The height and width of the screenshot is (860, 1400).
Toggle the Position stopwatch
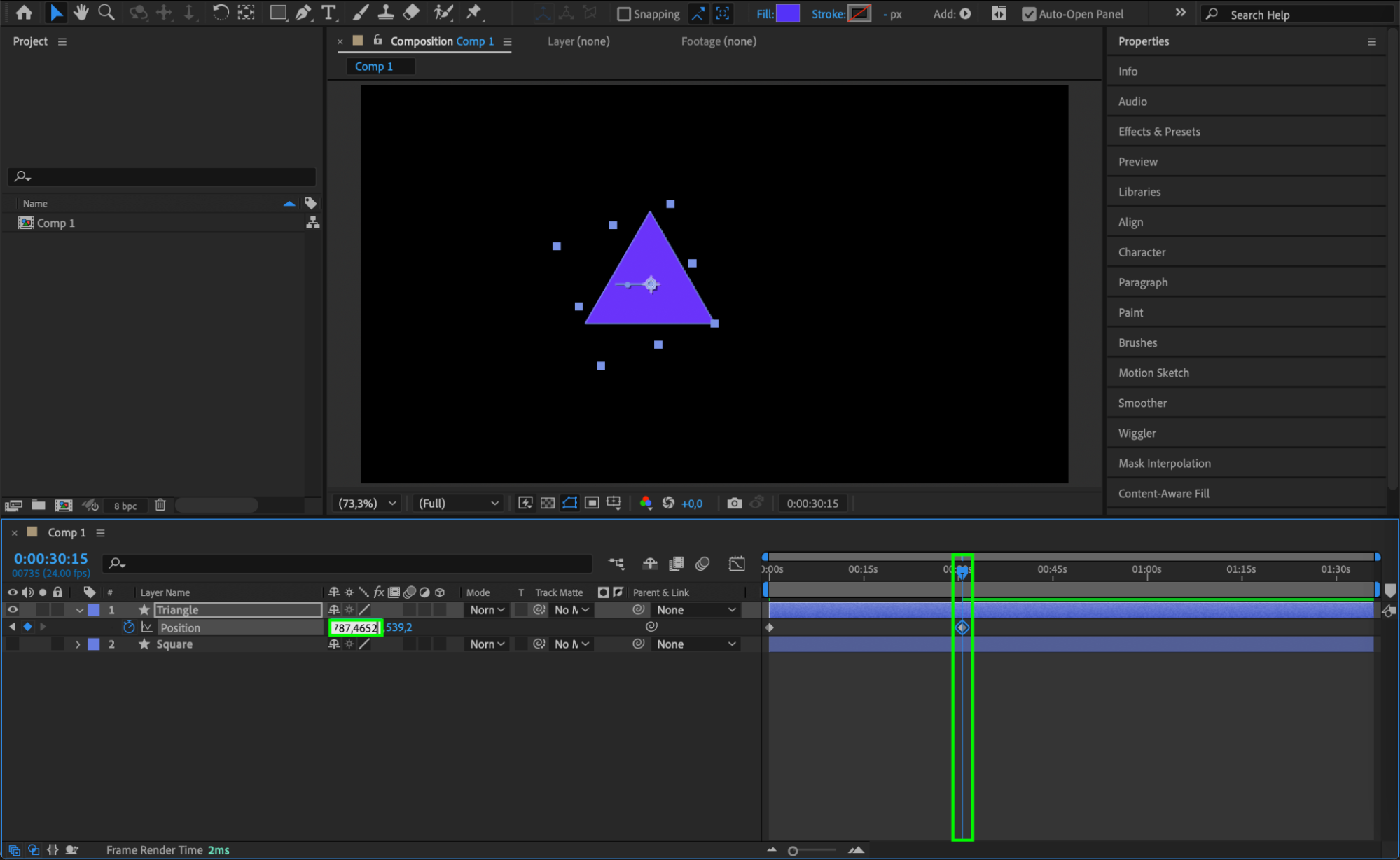[129, 627]
